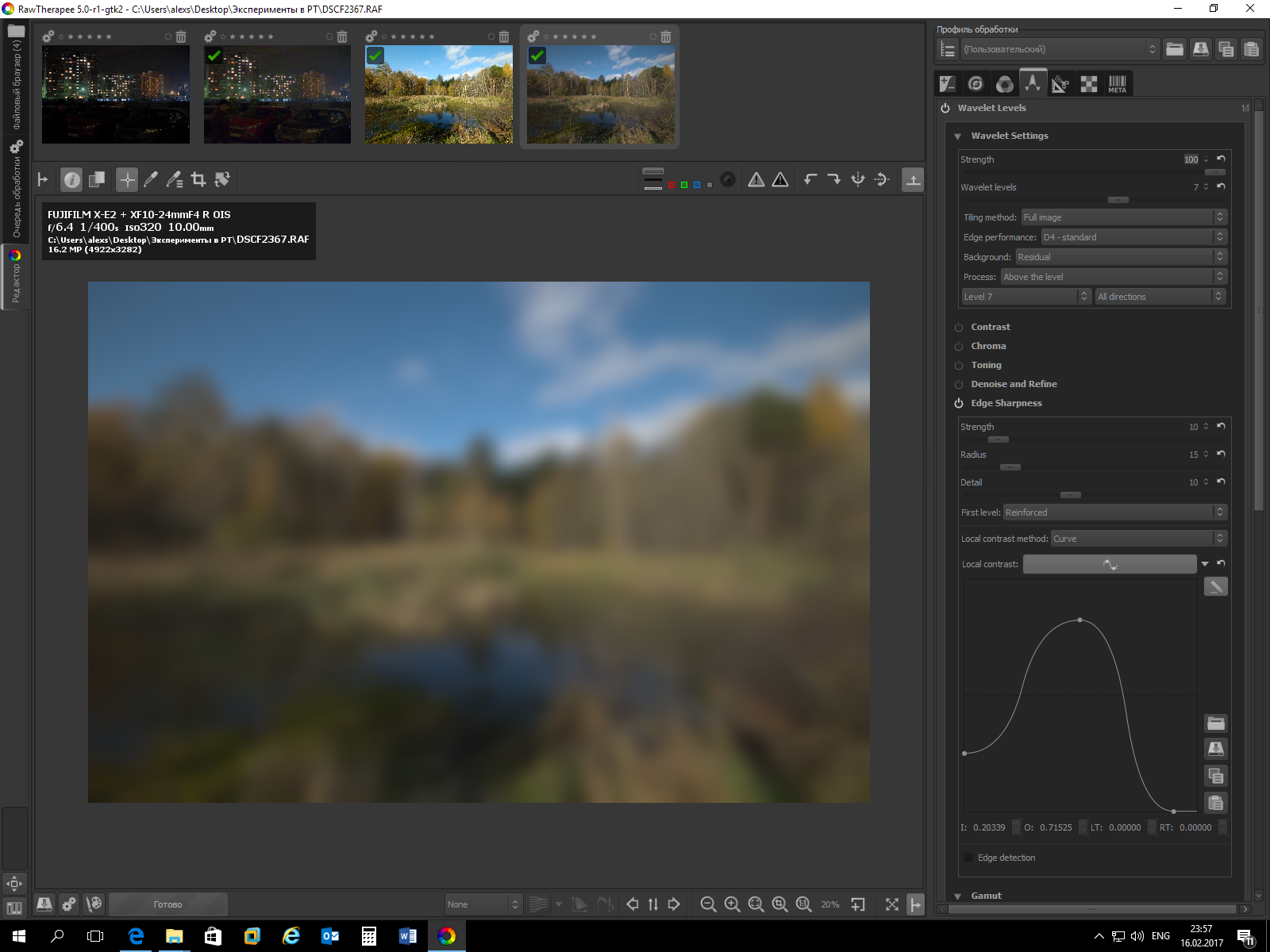The width and height of the screenshot is (1270, 952).
Task: Open Microsoft Word from taskbar
Action: [x=408, y=936]
